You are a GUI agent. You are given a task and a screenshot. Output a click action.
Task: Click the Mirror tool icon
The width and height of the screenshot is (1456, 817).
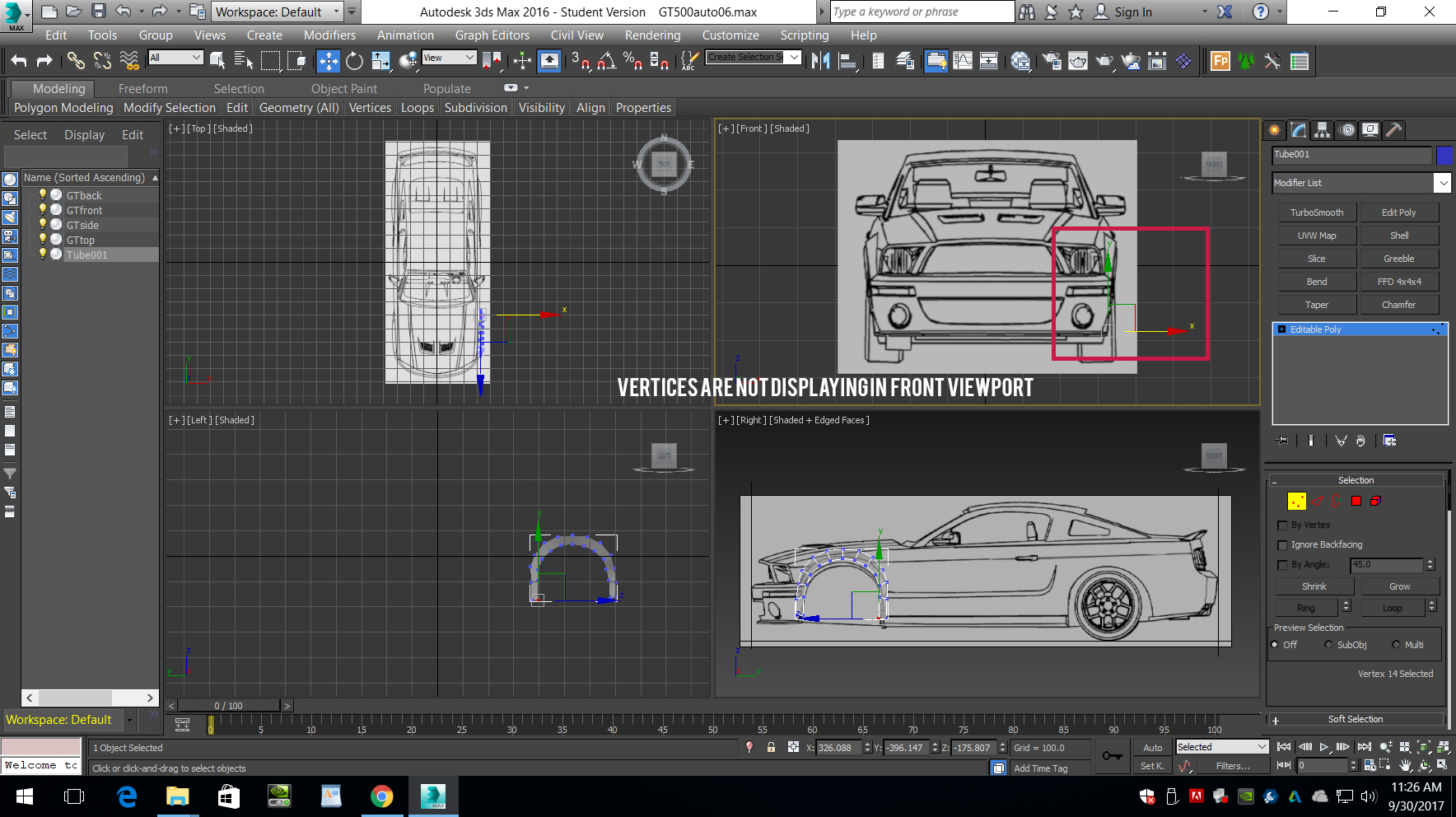(820, 61)
